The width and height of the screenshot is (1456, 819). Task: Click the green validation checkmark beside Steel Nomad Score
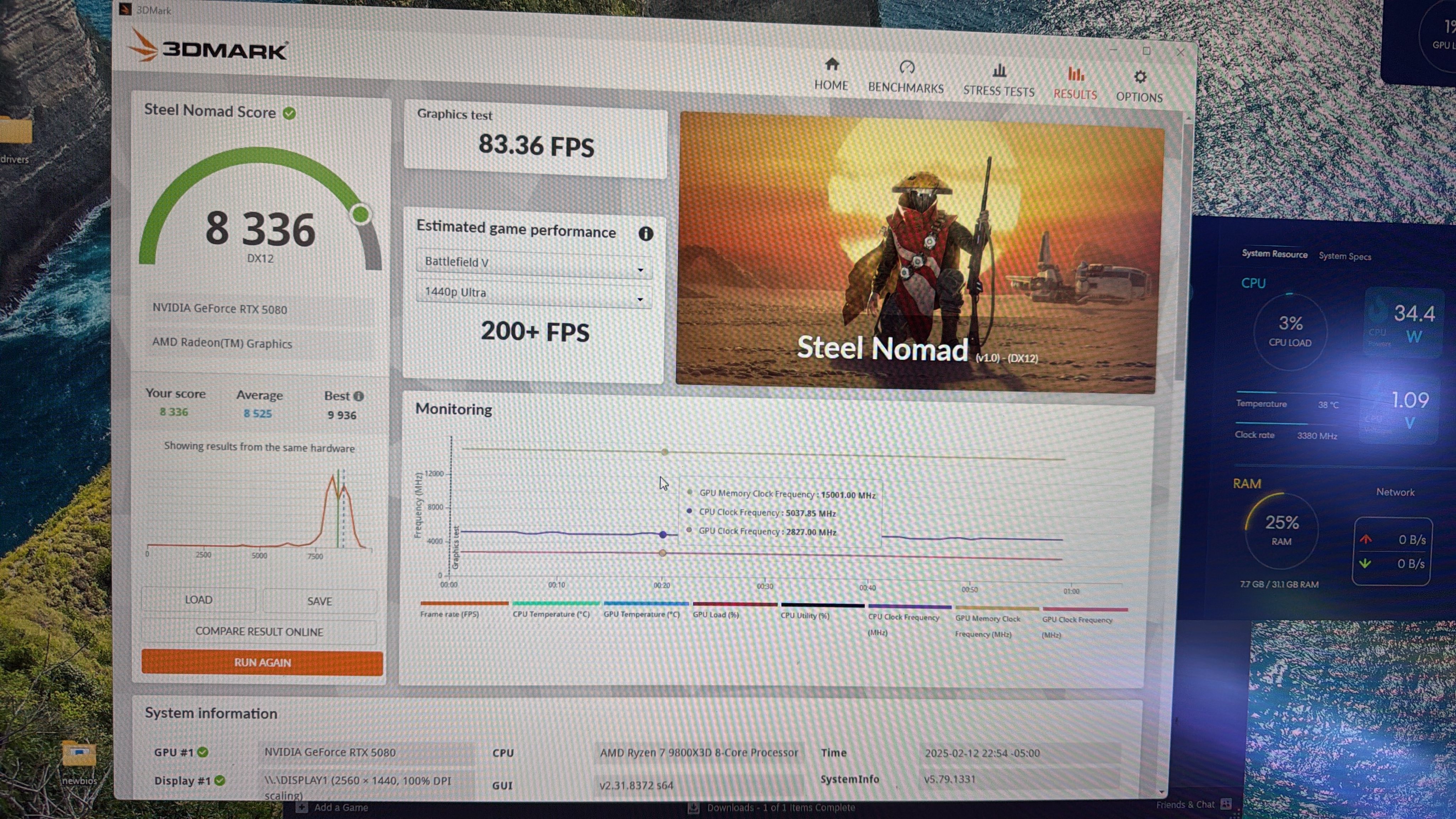[289, 114]
